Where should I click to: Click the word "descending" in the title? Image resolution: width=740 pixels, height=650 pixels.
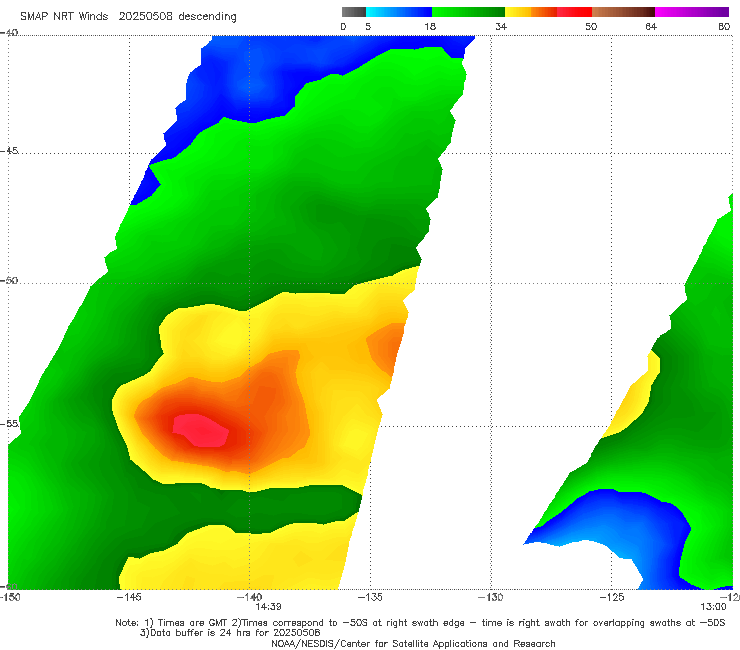(208, 17)
